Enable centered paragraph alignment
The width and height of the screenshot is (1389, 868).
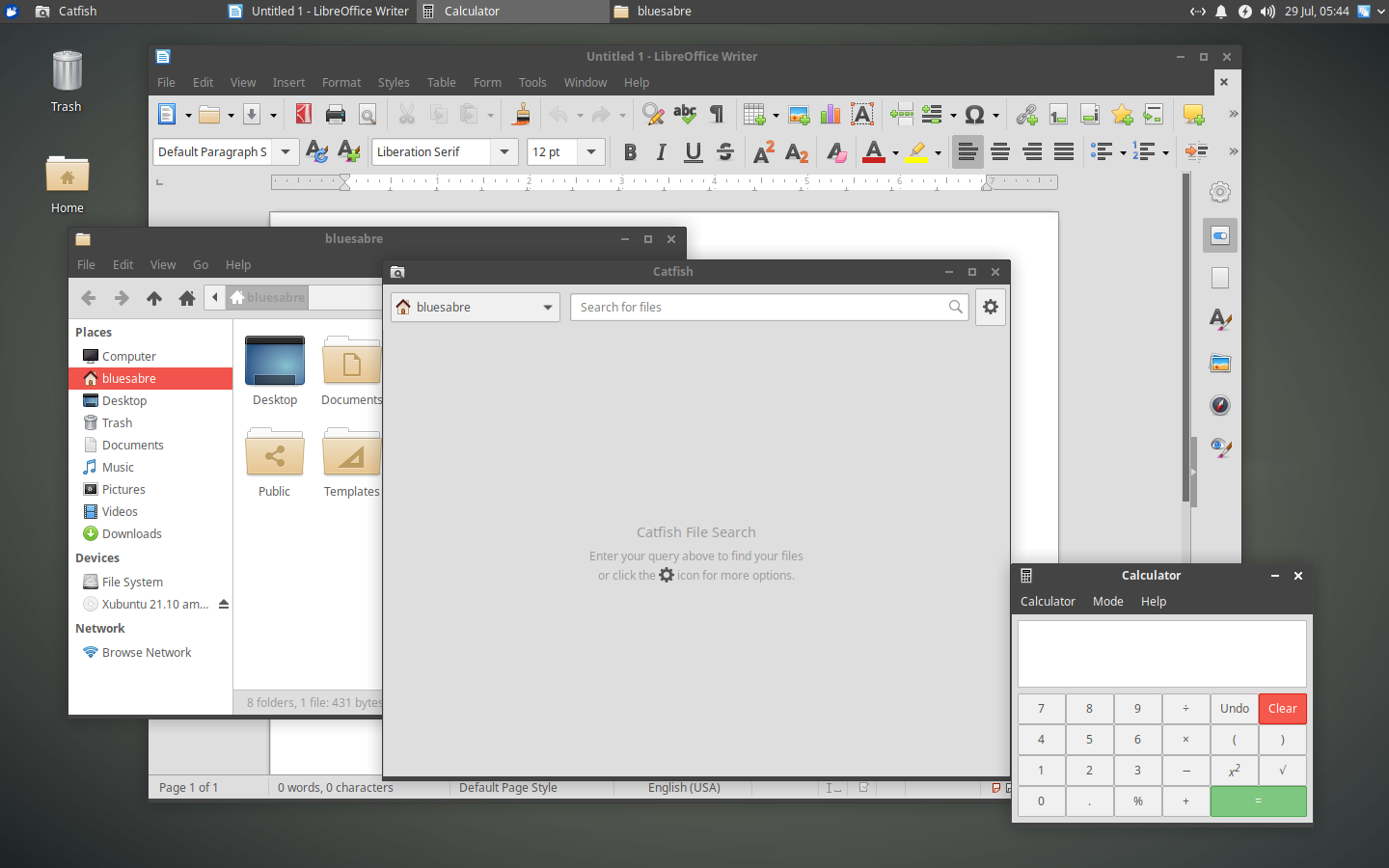pyautogui.click(x=1000, y=151)
